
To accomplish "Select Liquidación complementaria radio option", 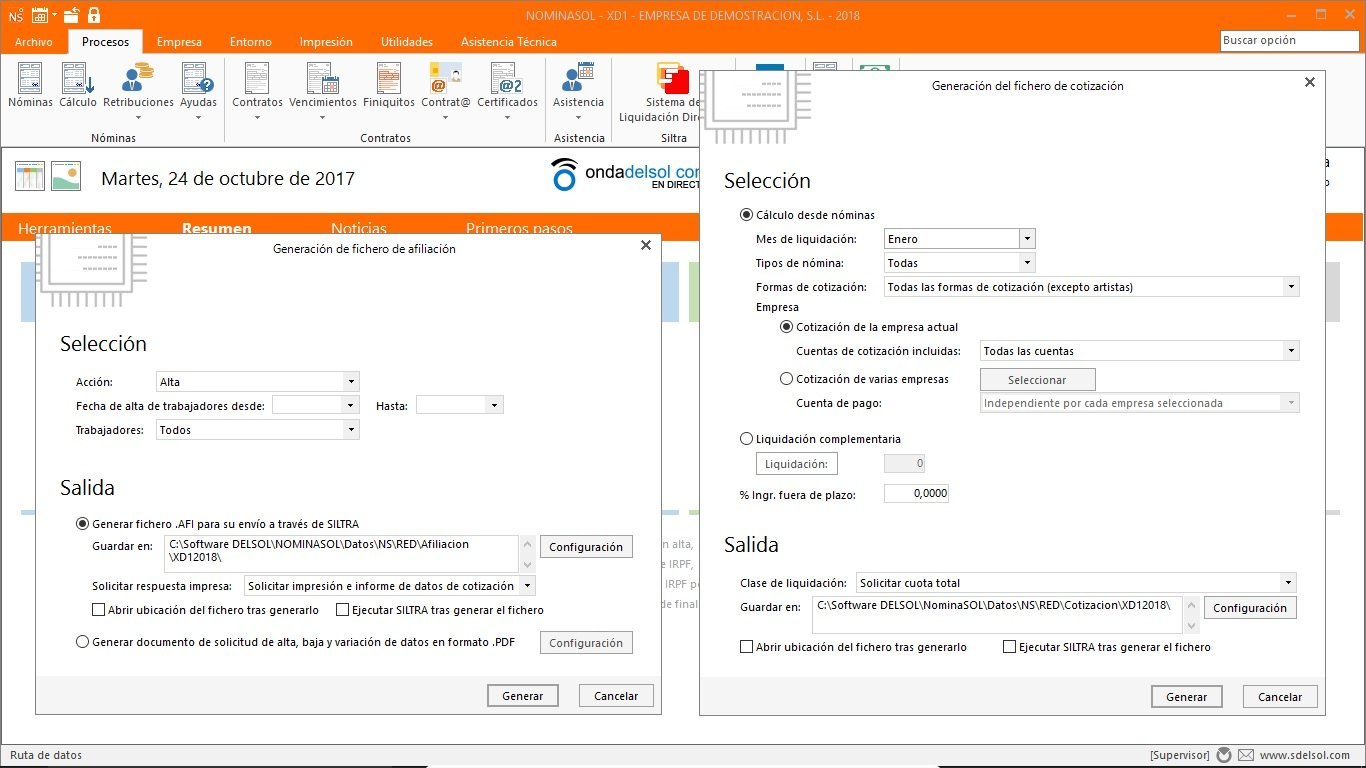I will 746,439.
